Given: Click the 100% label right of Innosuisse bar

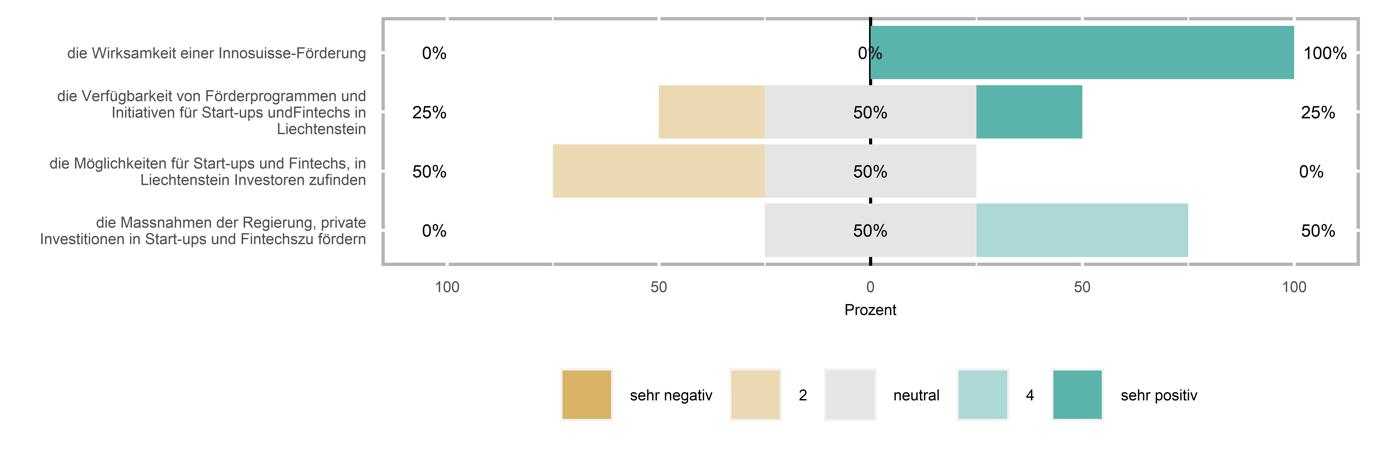Looking at the screenshot, I should (x=1325, y=54).
